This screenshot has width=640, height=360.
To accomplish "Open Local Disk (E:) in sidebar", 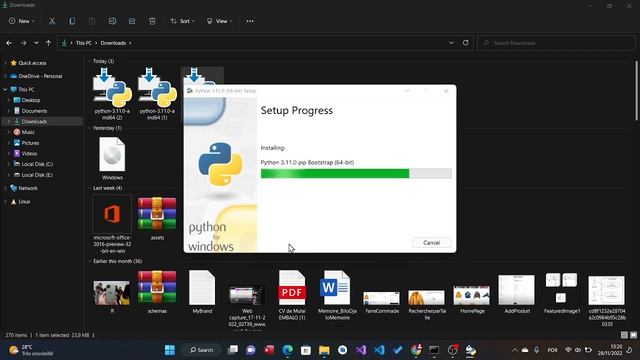I will (x=37, y=175).
